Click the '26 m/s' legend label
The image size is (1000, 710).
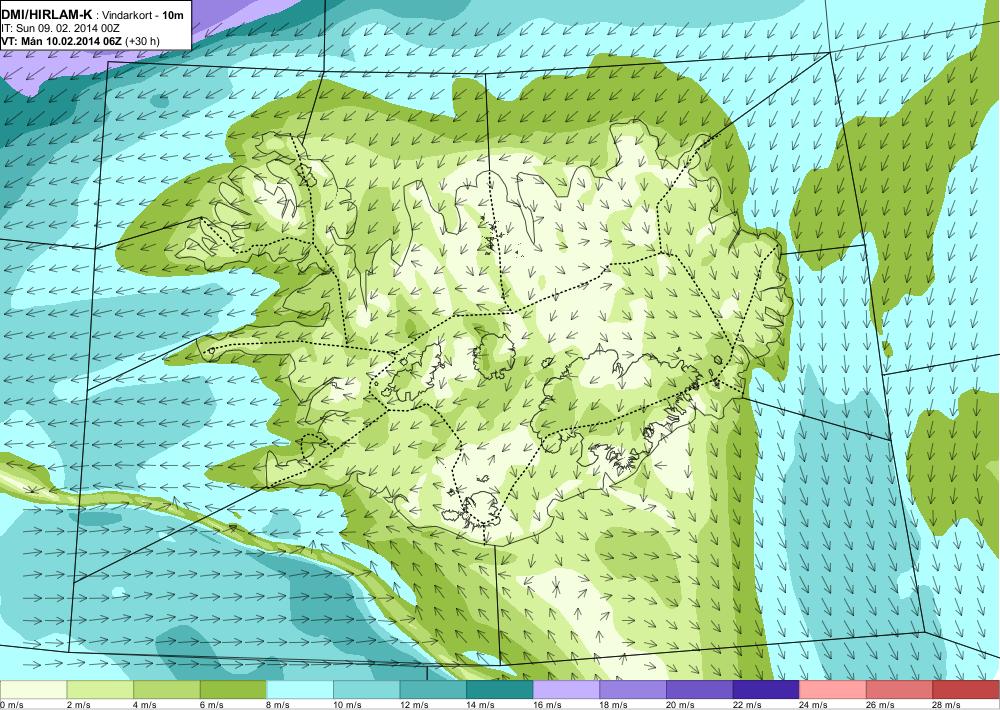880,705
